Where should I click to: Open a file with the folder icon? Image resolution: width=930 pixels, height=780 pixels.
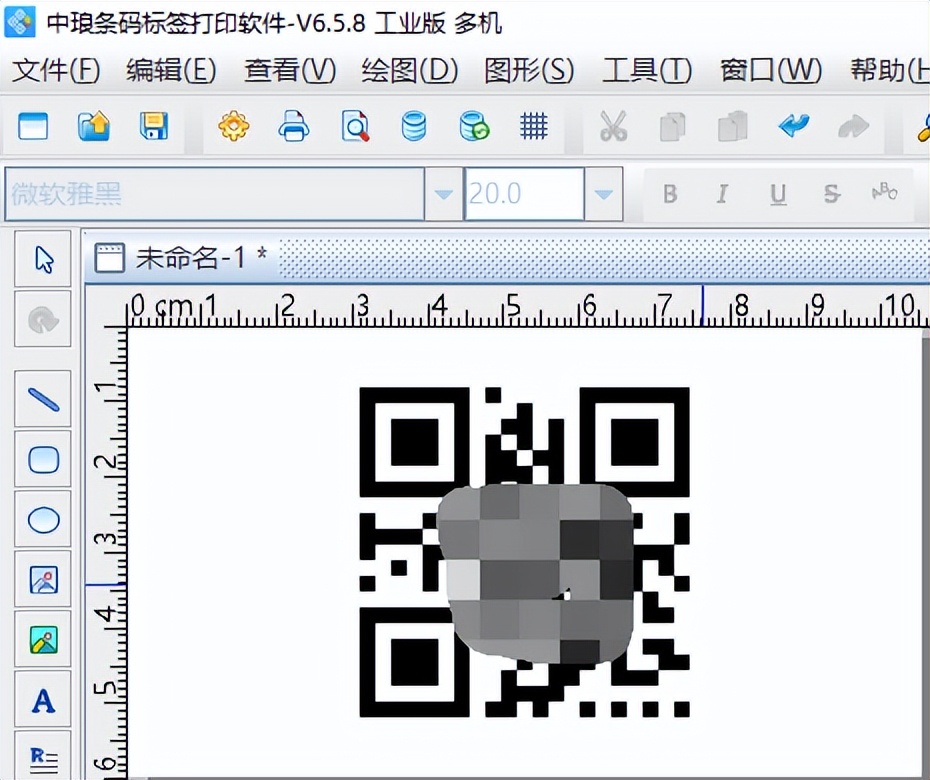(94, 126)
